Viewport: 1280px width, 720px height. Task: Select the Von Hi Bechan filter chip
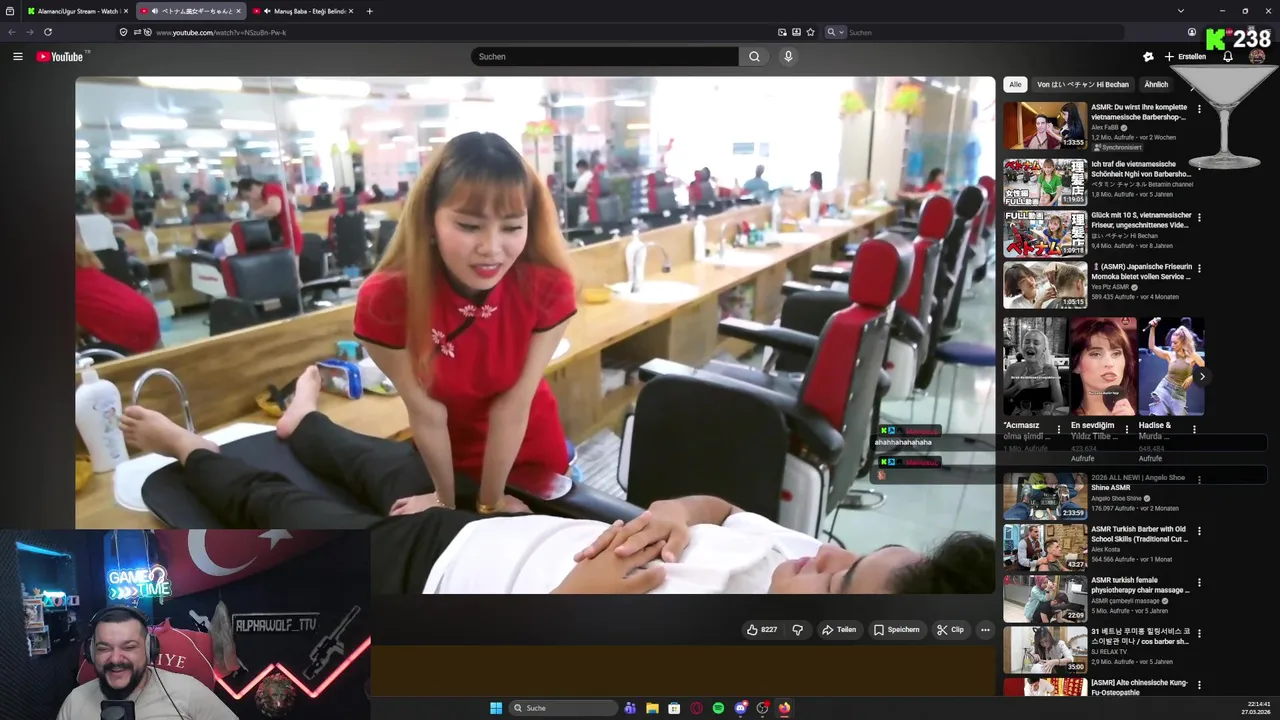[1082, 85]
